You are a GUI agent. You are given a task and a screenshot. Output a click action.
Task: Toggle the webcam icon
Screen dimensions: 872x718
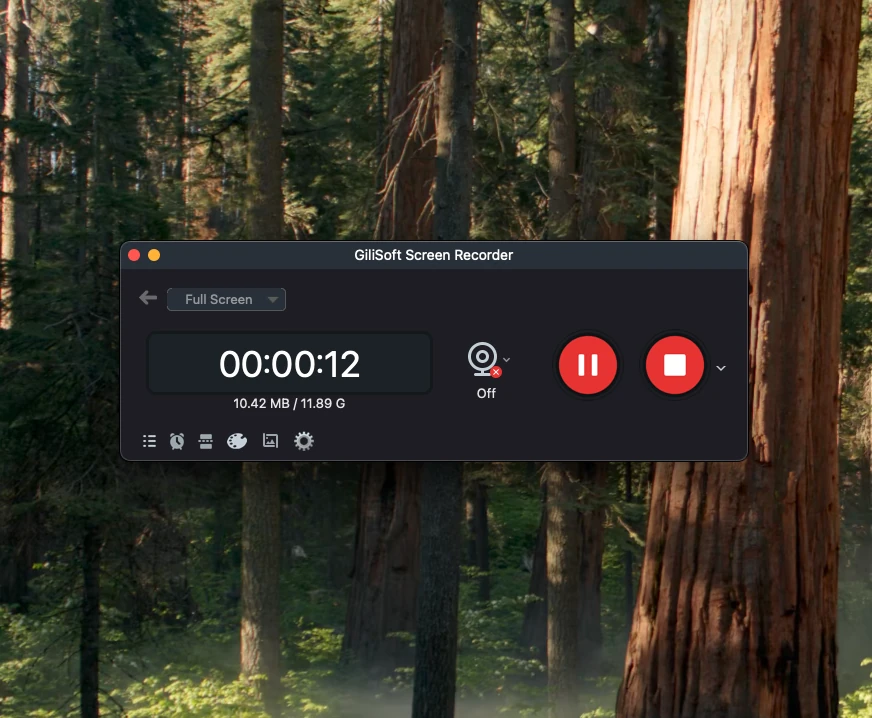click(x=483, y=359)
